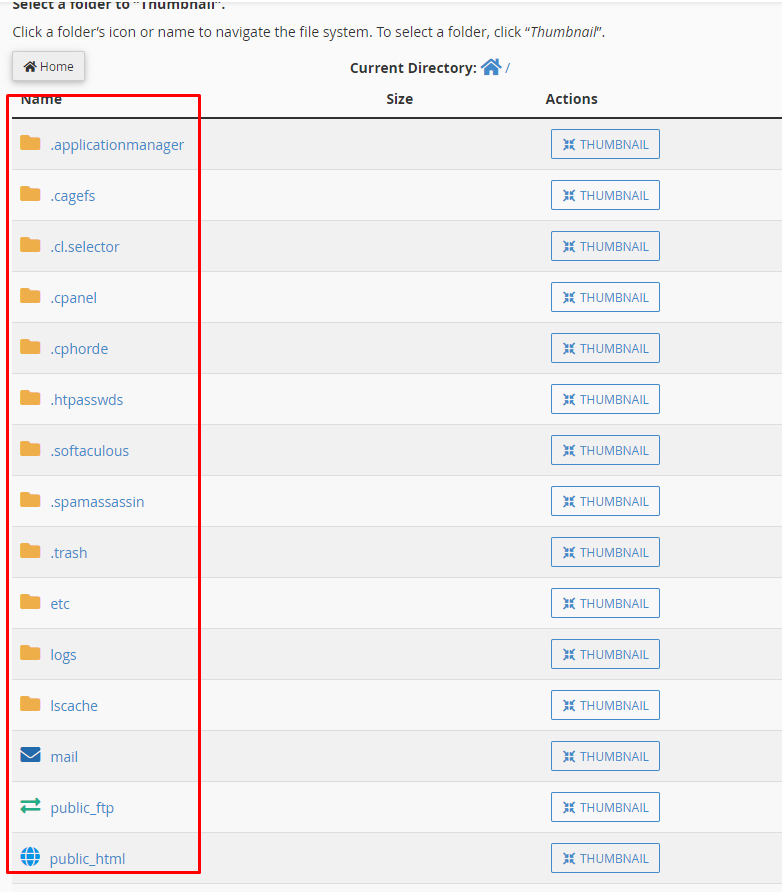The image size is (782, 892).
Task: Open the .softaculous folder icon
Action: pyautogui.click(x=30, y=449)
